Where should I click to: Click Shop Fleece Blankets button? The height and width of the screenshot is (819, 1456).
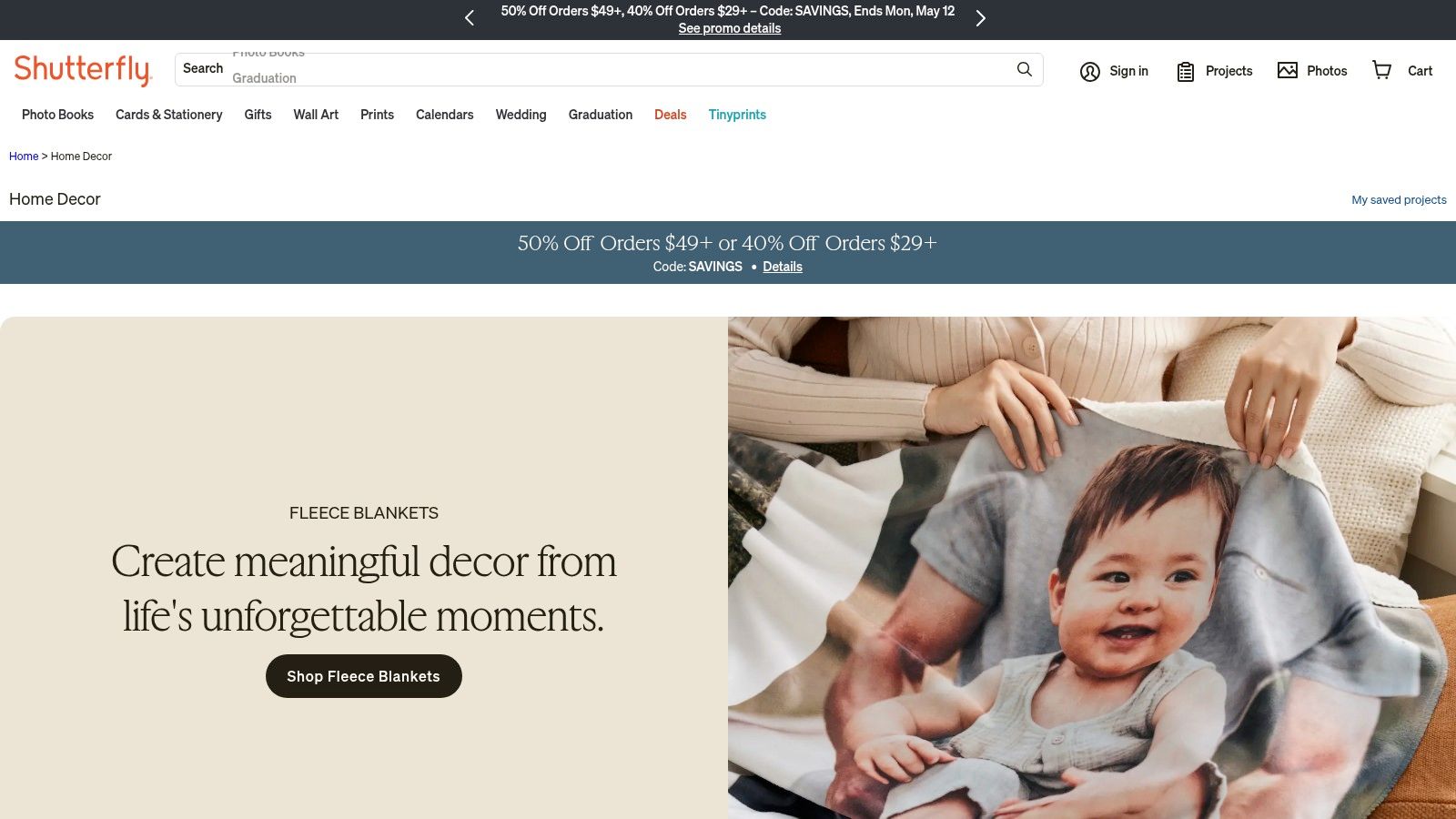364,676
